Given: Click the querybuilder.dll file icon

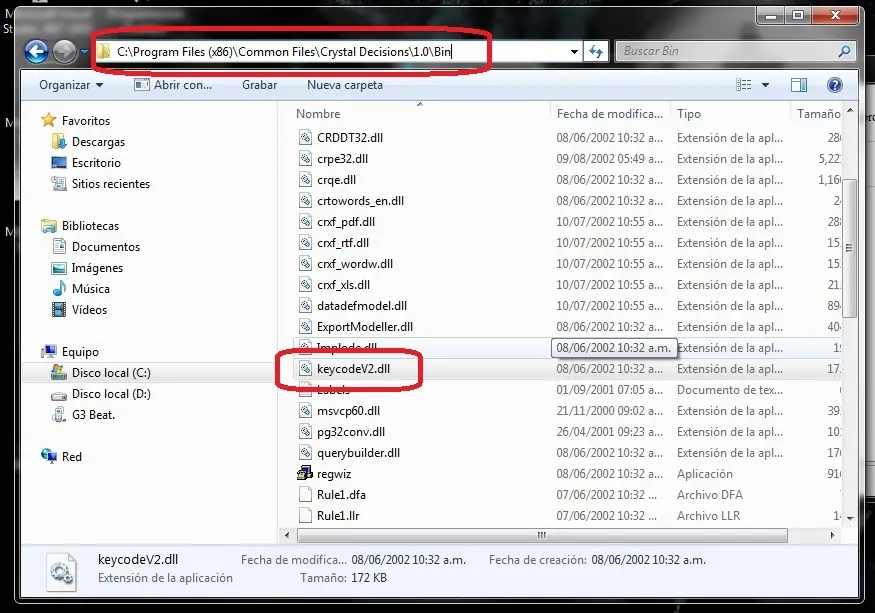Looking at the screenshot, I should click(x=305, y=453).
